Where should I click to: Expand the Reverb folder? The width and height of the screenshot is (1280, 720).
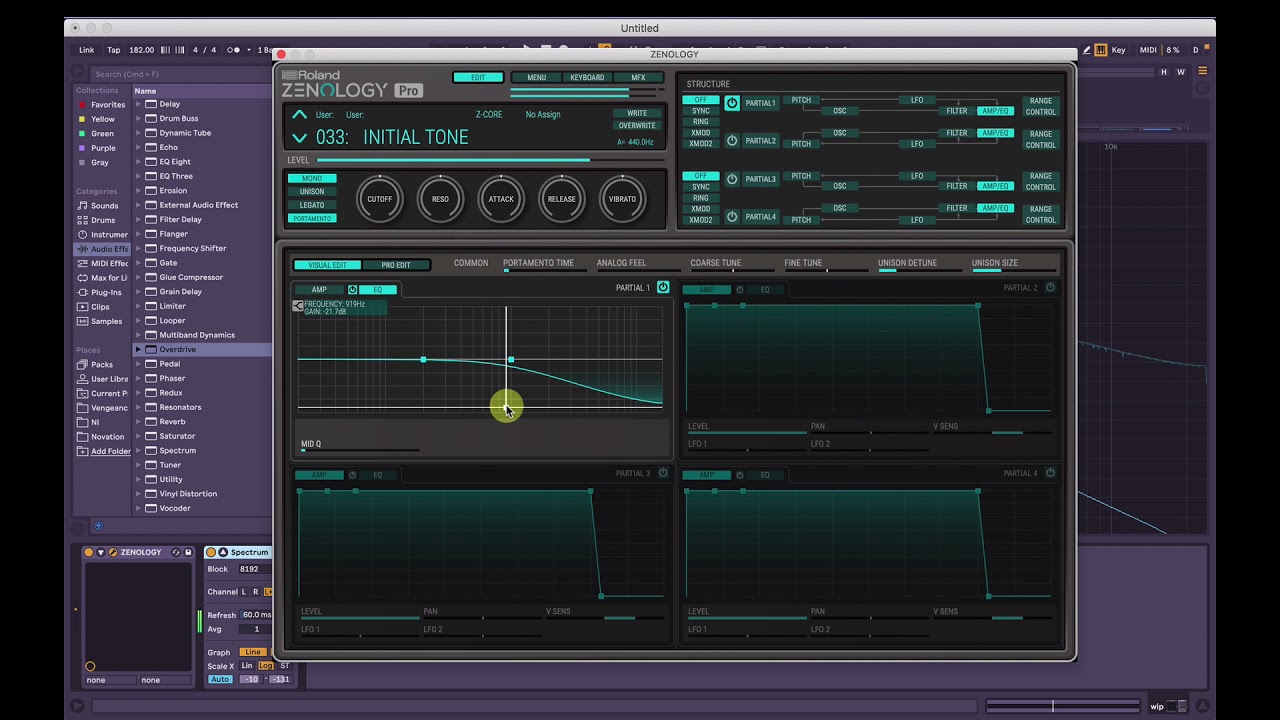click(x=139, y=422)
